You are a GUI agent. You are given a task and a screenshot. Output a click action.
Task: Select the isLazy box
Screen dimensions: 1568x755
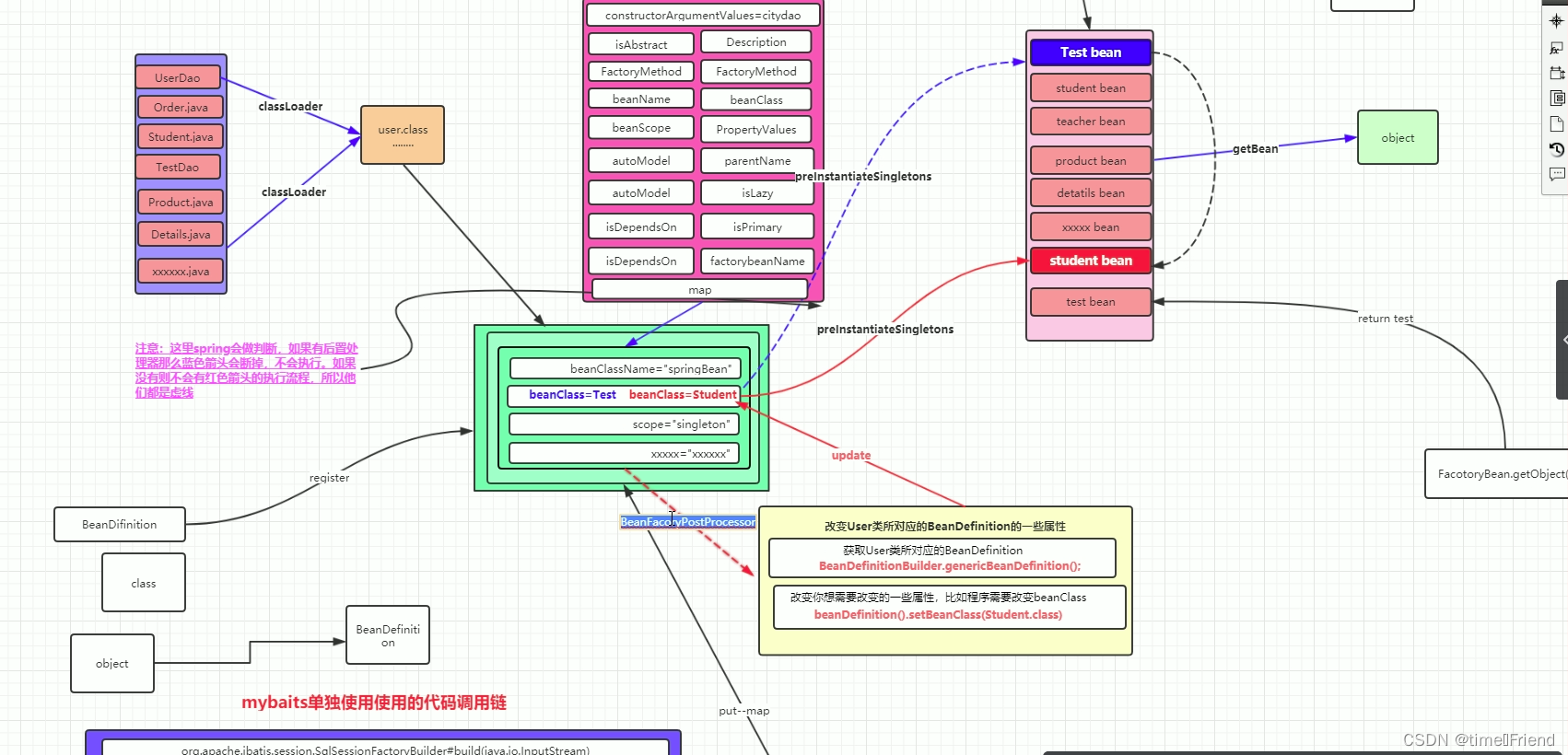757,193
